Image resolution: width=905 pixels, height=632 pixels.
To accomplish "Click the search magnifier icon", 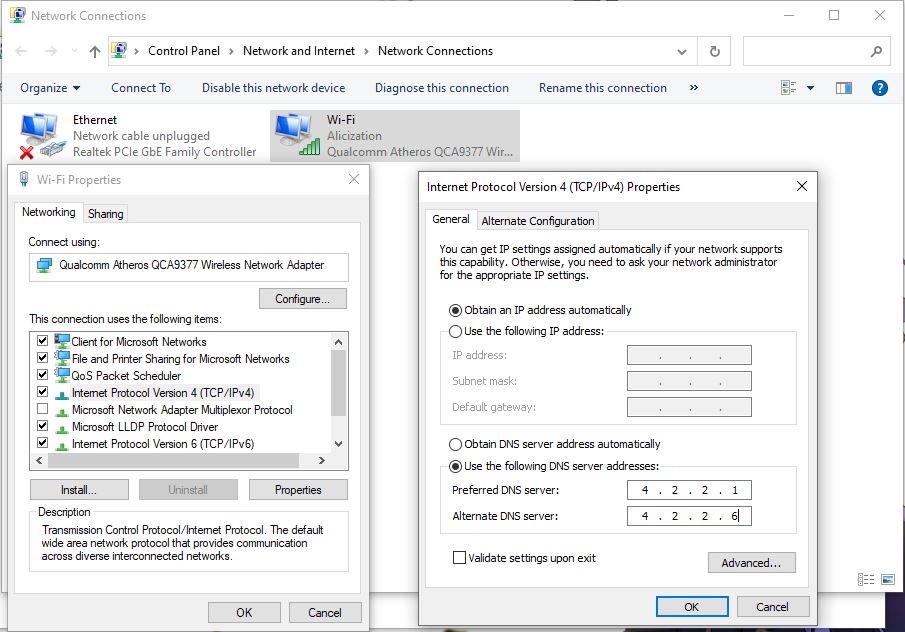I will pyautogui.click(x=876, y=51).
